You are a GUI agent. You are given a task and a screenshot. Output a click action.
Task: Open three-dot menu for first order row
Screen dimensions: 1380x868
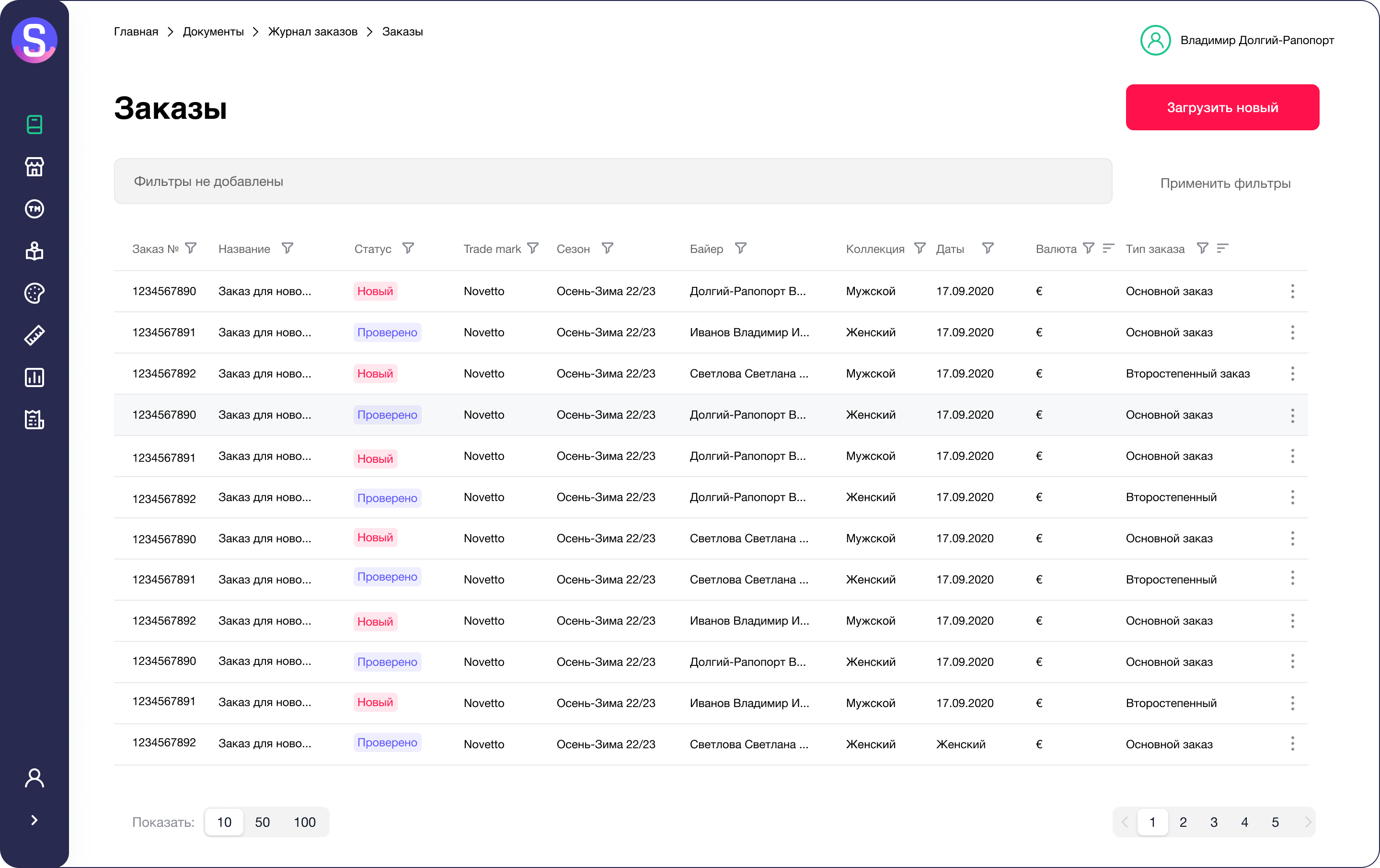tap(1292, 291)
